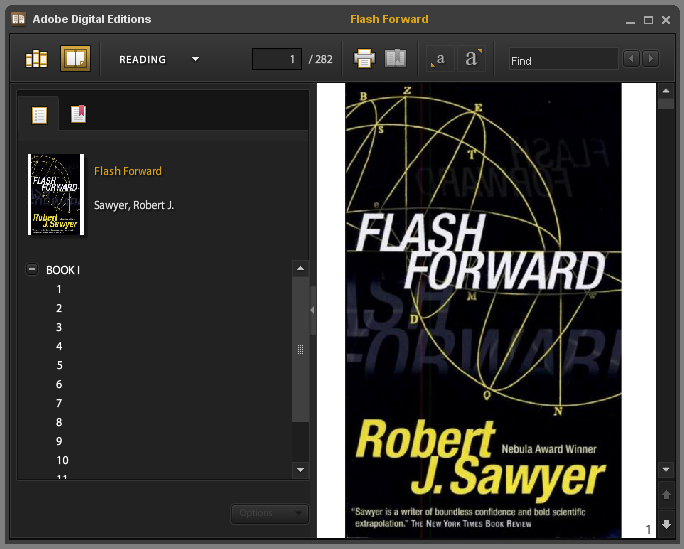Click the current page number field
Screen dimensions: 684x549
click(277, 59)
